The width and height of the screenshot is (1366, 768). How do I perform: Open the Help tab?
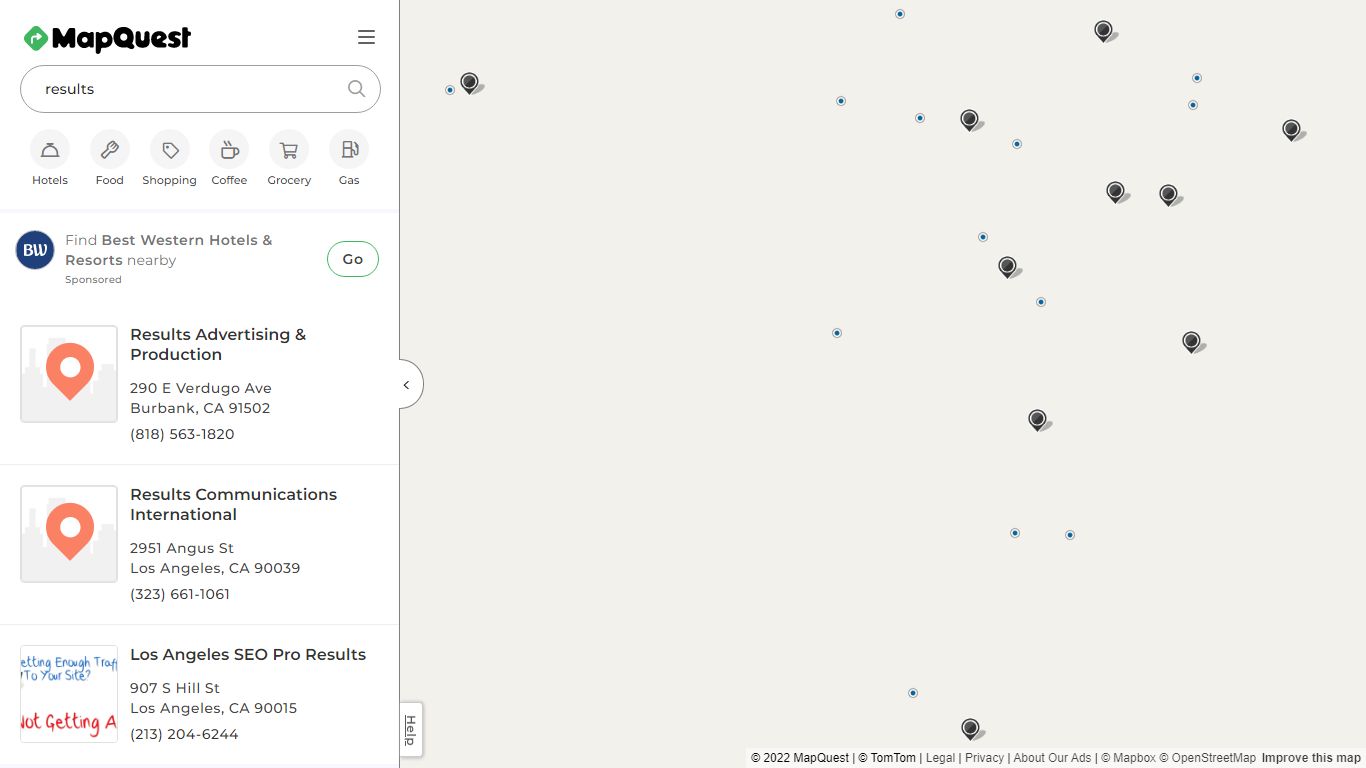pos(411,730)
